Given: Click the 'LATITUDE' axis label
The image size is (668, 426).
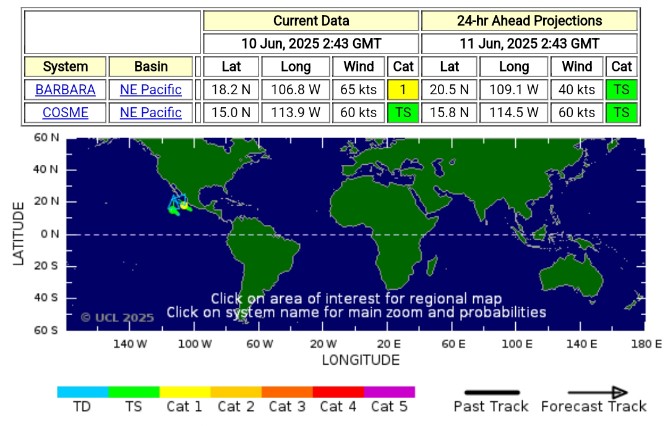Looking at the screenshot, I should tap(18, 234).
